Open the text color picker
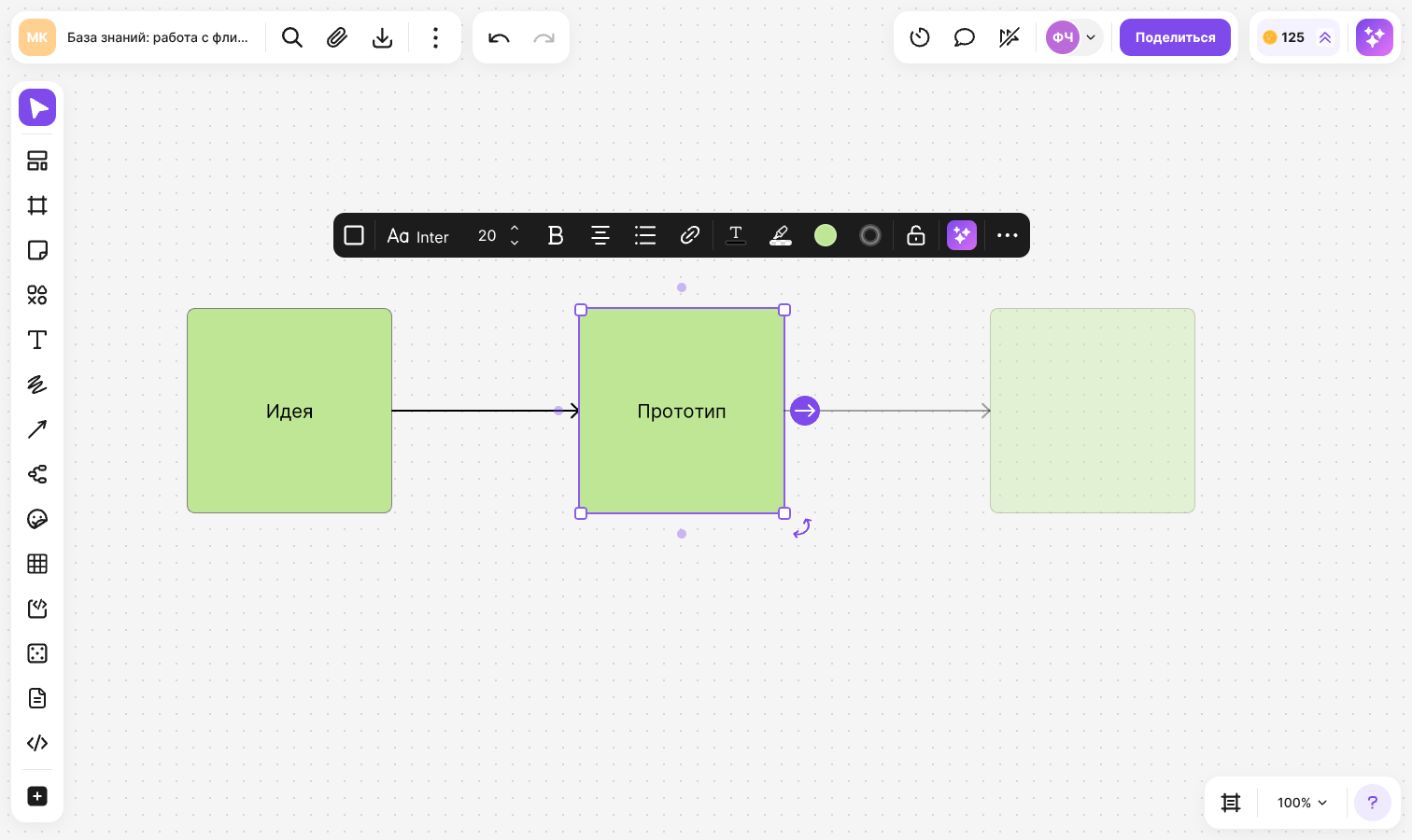The width and height of the screenshot is (1412, 840). click(x=736, y=235)
